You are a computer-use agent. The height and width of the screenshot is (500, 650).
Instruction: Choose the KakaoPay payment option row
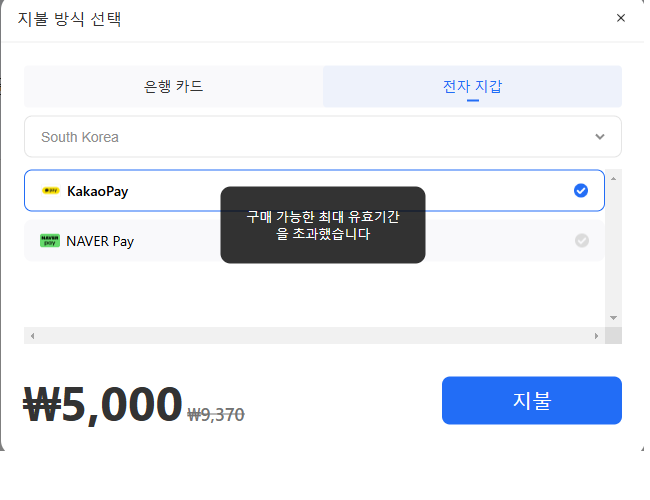[314, 191]
